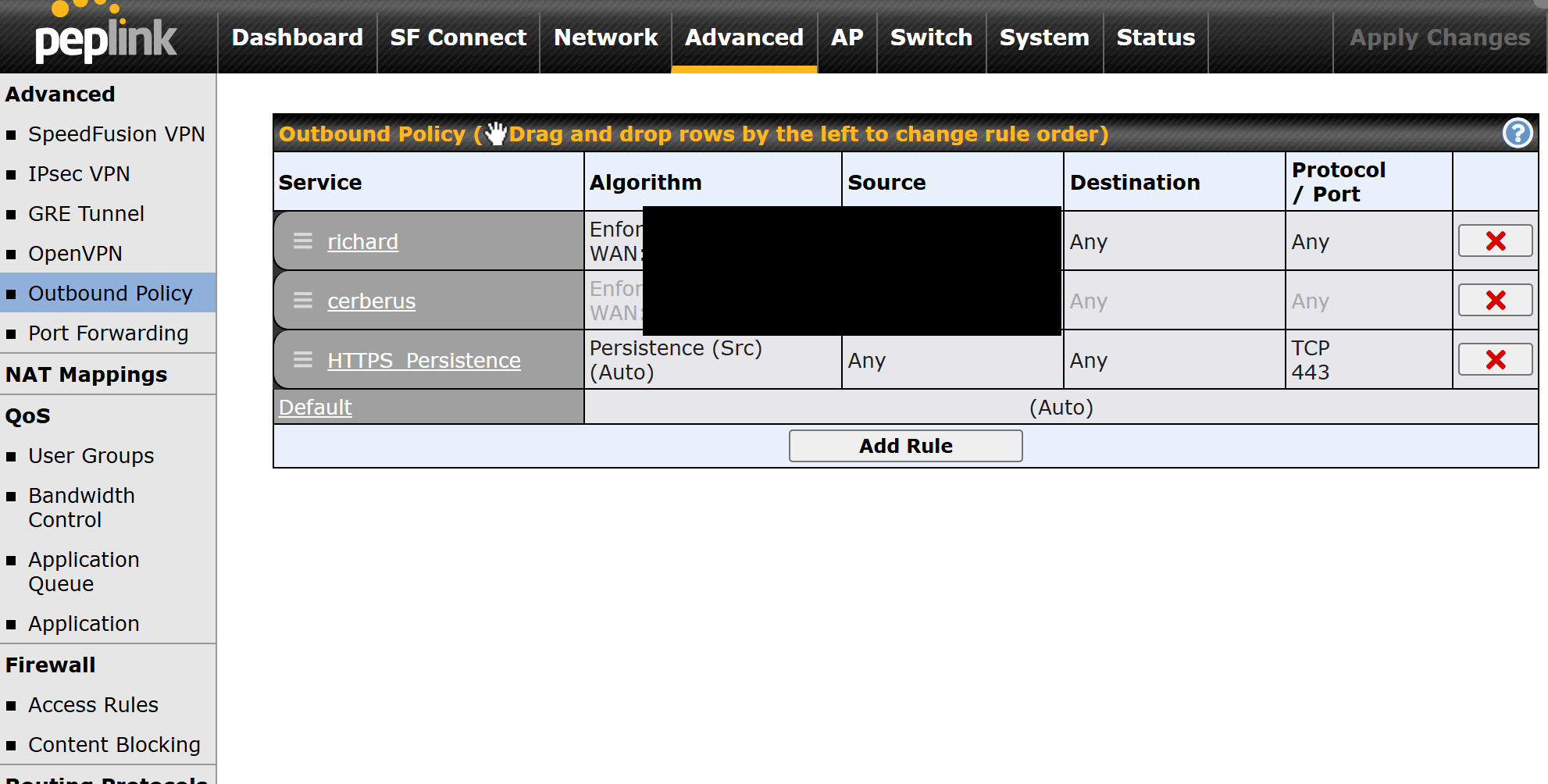Go to Firewall Access Rules
This screenshot has height=784, width=1548.
tap(93, 705)
